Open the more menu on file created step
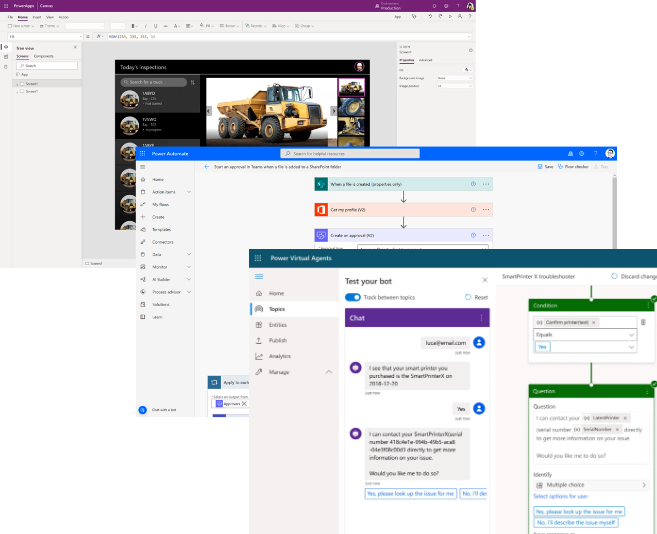Image resolution: width=657 pixels, height=534 pixels. tap(486, 184)
